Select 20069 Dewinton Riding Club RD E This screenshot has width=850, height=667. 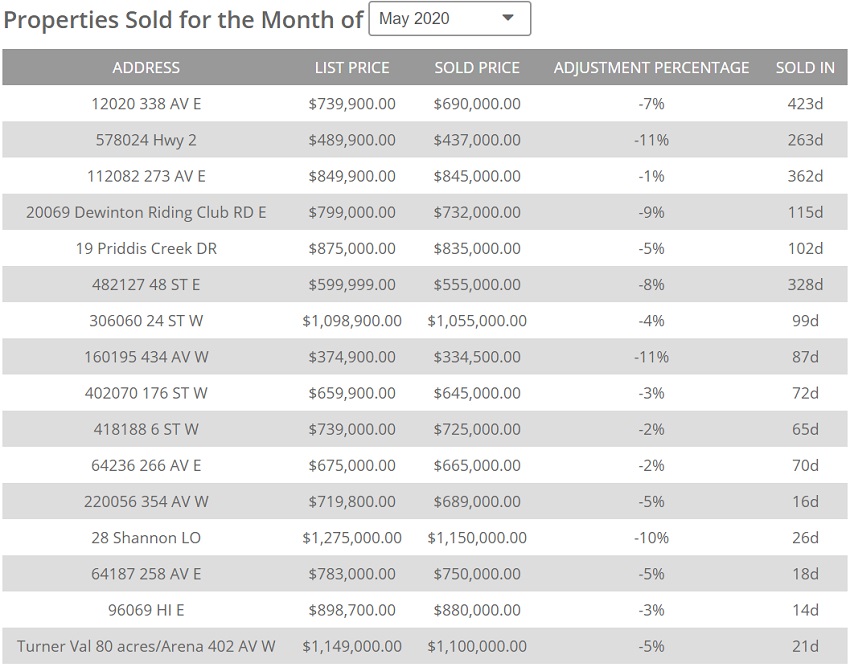tap(146, 212)
